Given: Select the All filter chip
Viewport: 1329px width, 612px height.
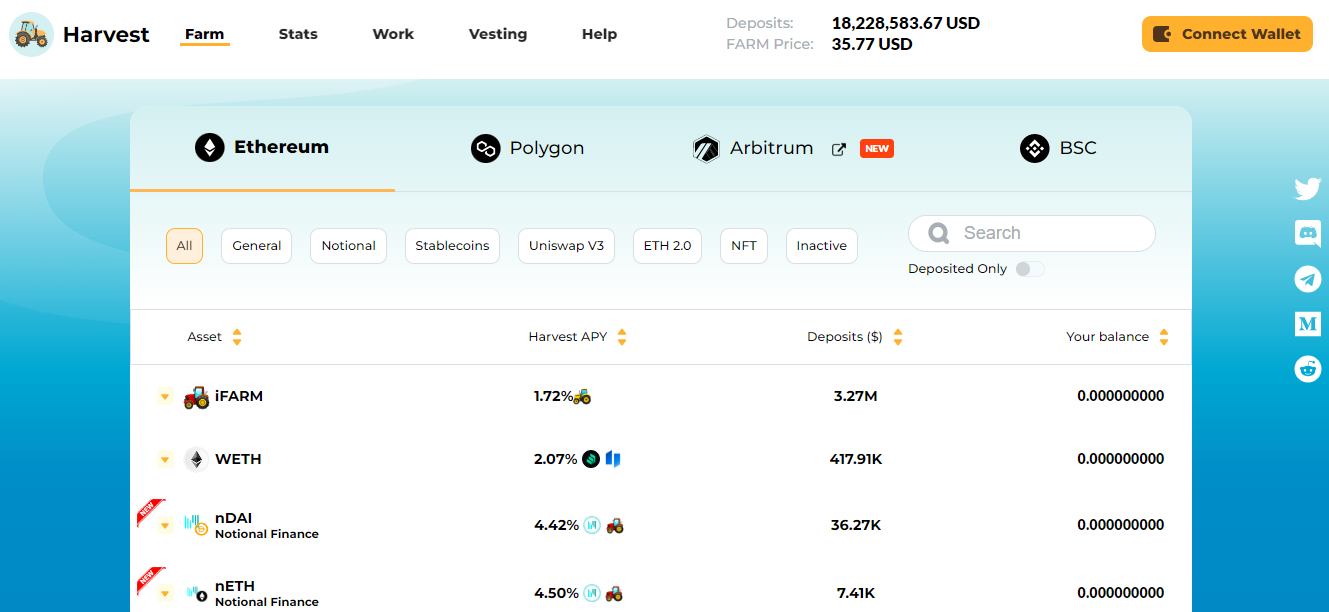Looking at the screenshot, I should (x=184, y=246).
